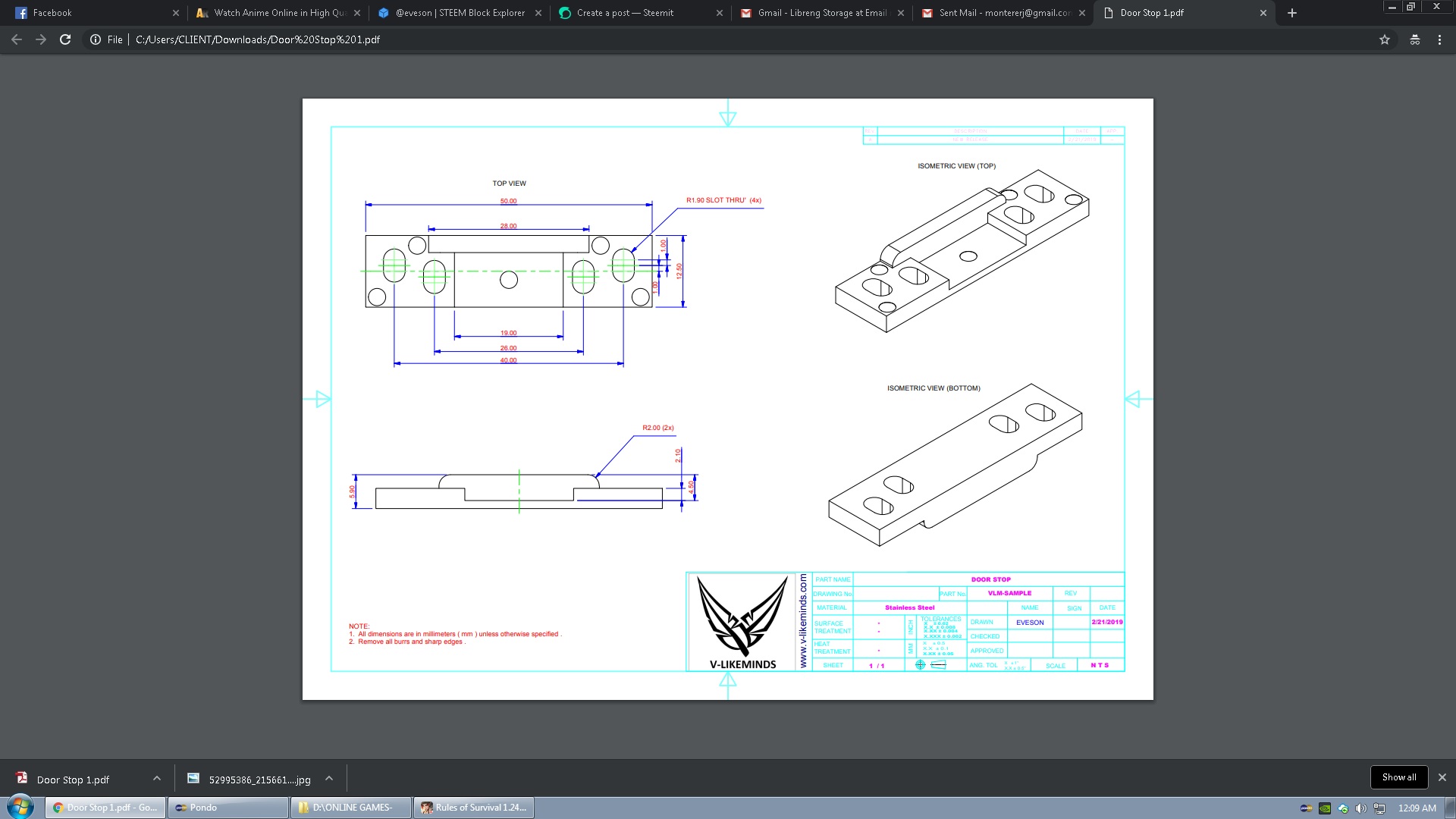Image resolution: width=1456 pixels, height=819 pixels.
Task: Switch to Create a post Steemit tab
Action: tap(637, 13)
